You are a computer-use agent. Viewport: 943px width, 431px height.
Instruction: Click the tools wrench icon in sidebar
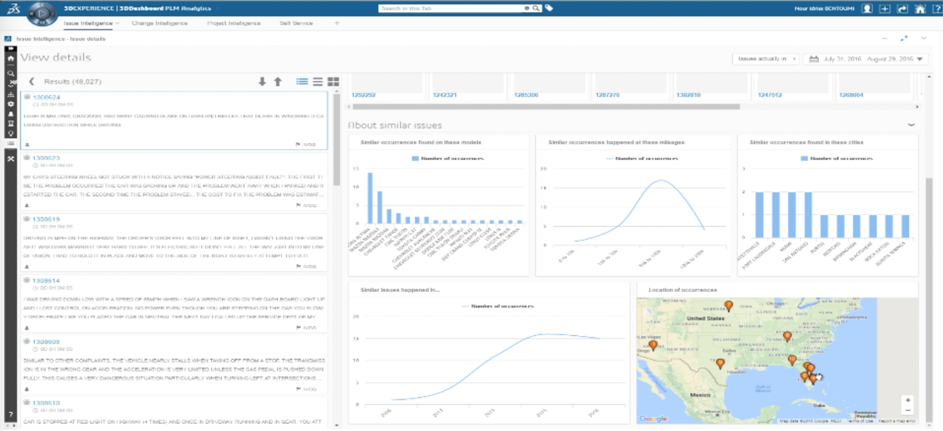[x=10, y=159]
